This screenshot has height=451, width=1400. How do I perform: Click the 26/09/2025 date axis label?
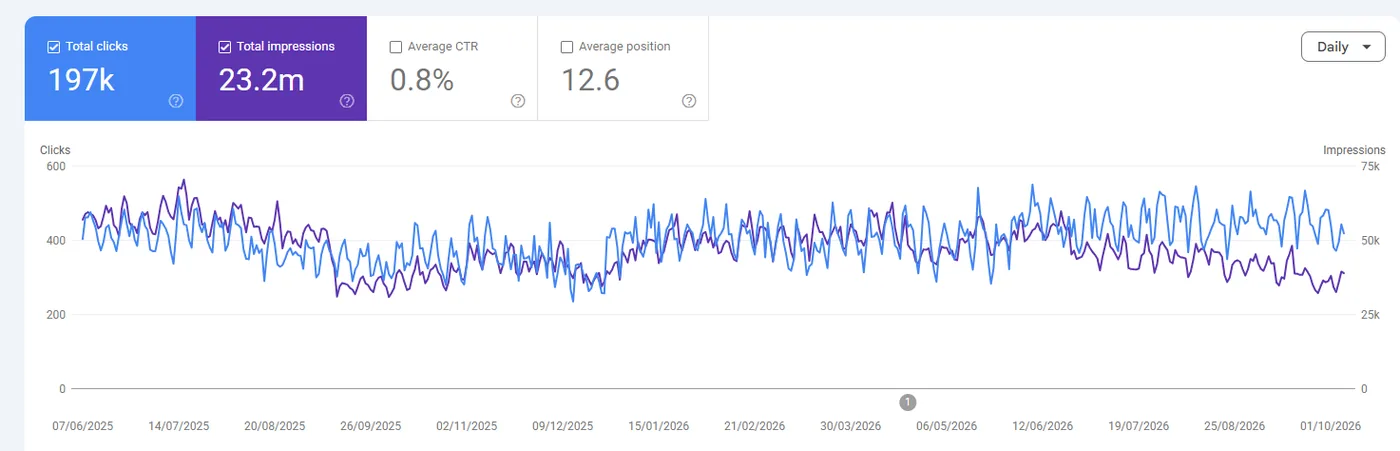[x=370, y=426]
